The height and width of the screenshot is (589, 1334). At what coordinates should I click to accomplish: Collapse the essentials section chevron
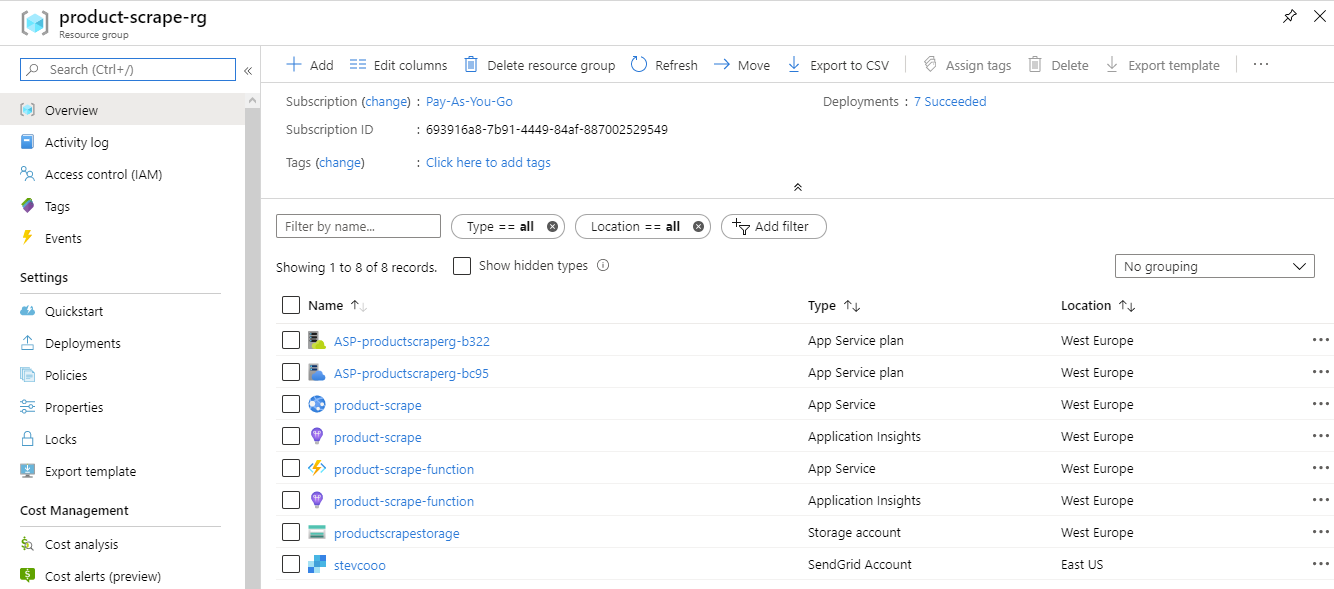coord(797,187)
